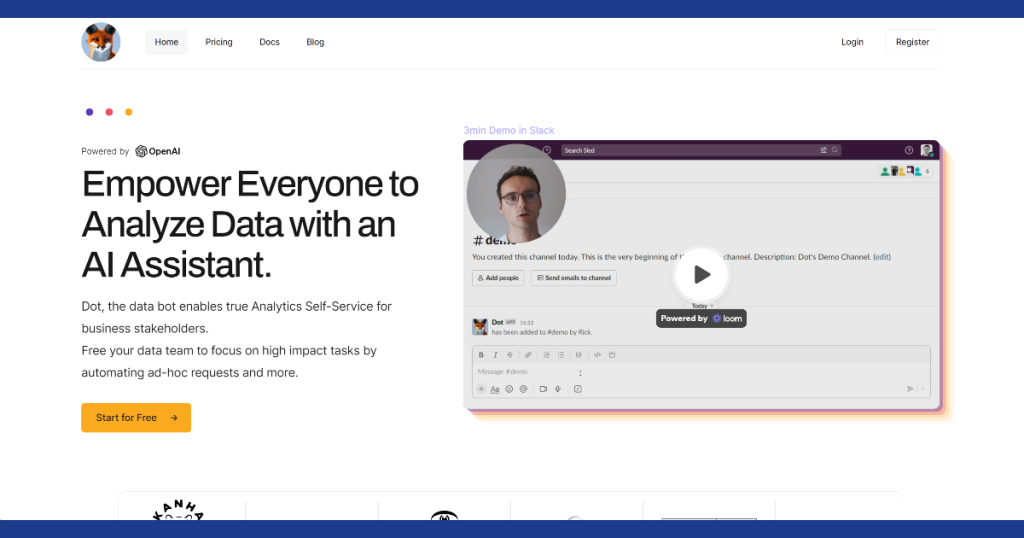The width and height of the screenshot is (1024, 538).
Task: Open the Today date dropdown in Slack demo
Action: pos(702,306)
